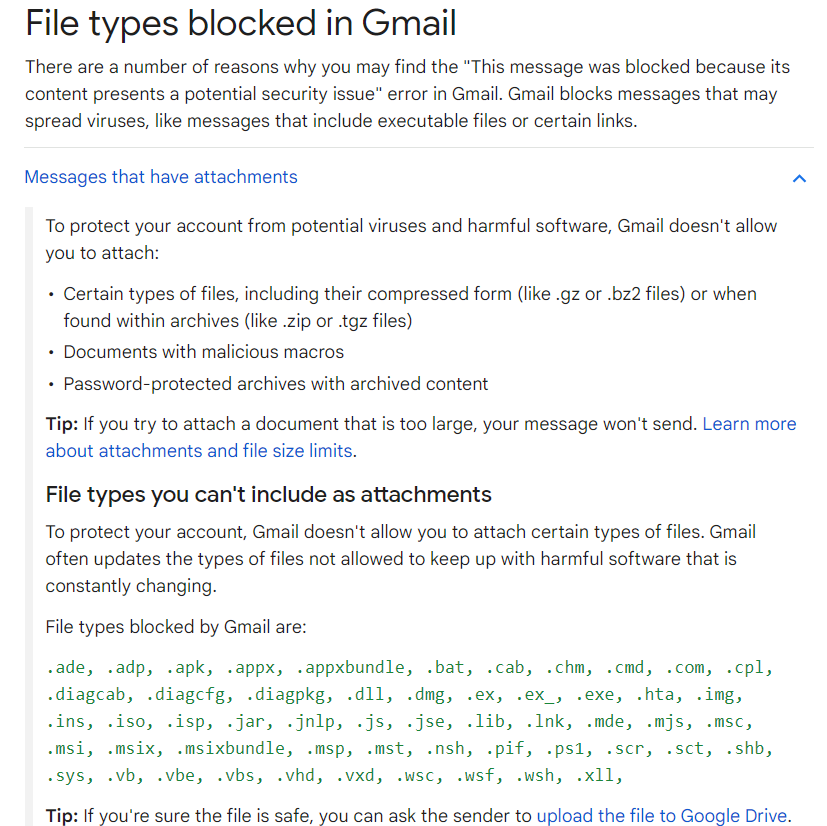The width and height of the screenshot is (827, 826).
Task: Collapse the 'Messages that have attachments' section
Action: coord(161,177)
